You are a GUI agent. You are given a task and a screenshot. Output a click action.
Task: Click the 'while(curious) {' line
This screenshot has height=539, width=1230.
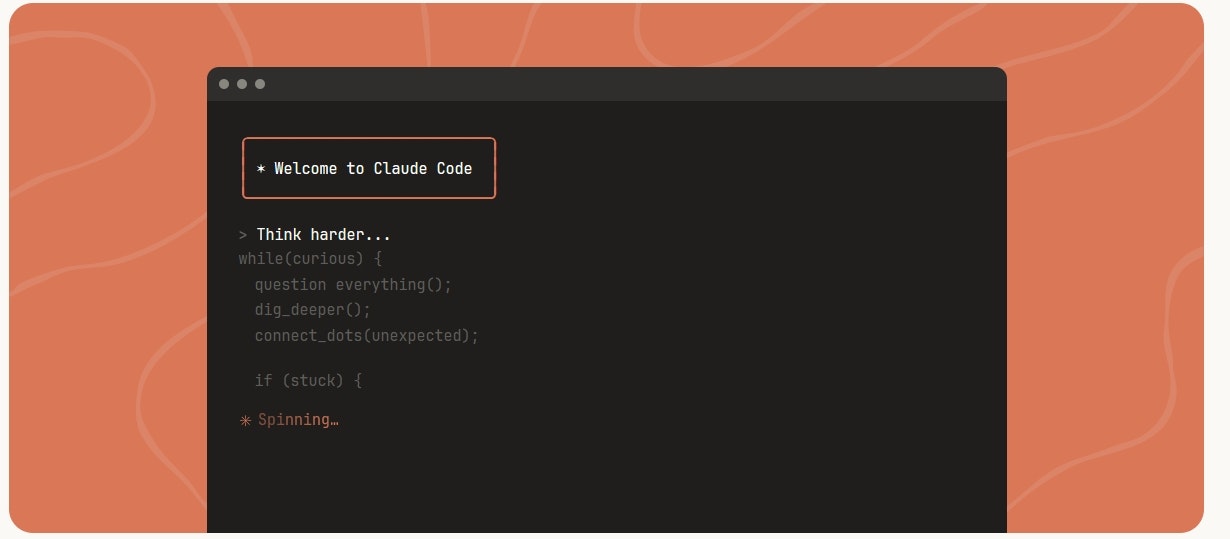[x=311, y=260]
